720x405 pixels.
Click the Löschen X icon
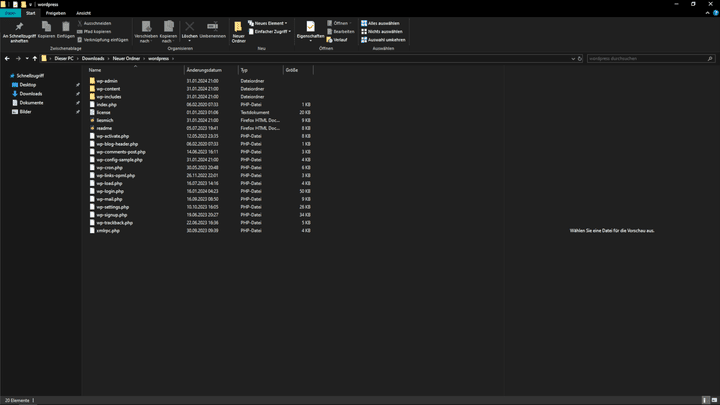tap(190, 27)
